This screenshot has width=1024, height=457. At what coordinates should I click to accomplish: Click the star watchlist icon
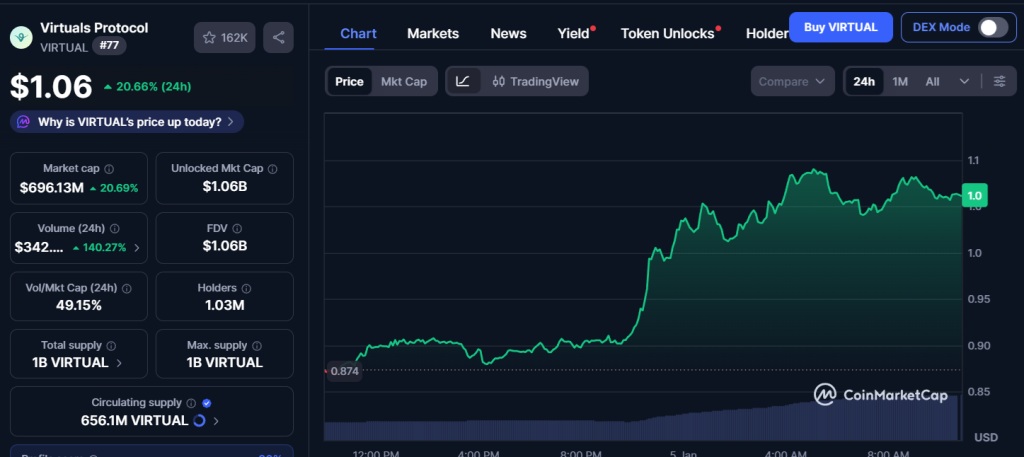point(209,37)
